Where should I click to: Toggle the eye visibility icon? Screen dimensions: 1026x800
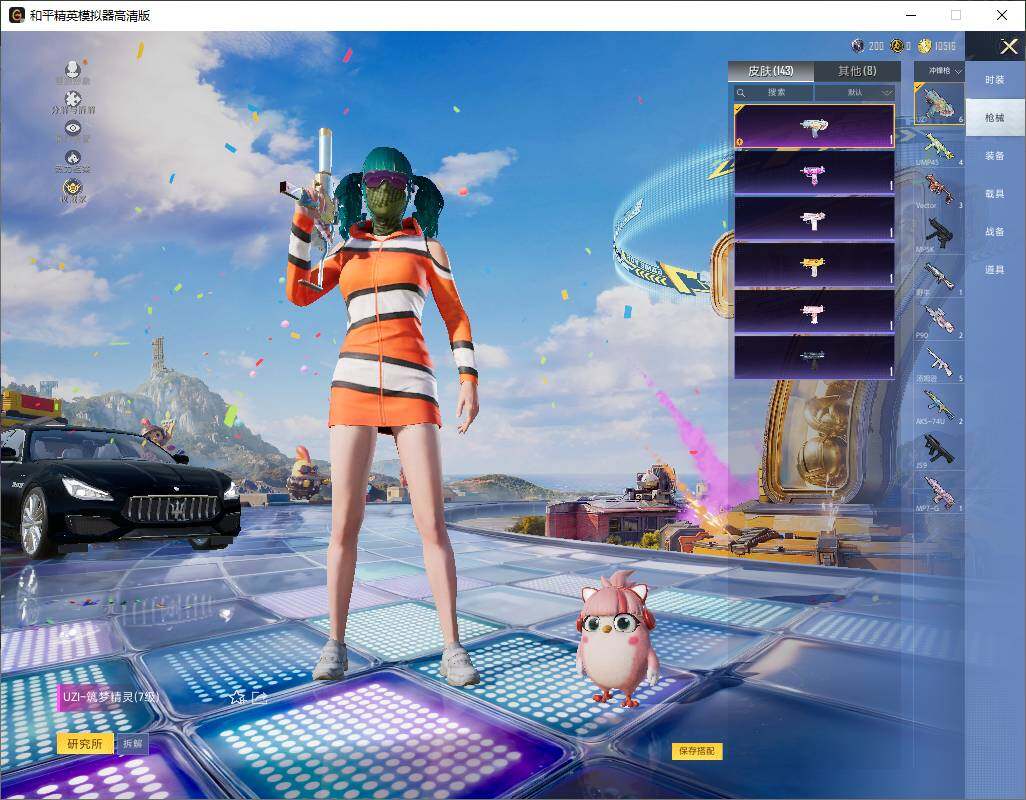click(x=73, y=128)
